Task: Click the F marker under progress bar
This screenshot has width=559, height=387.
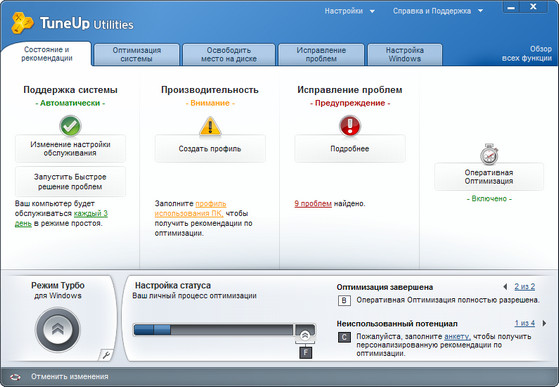Action: tap(306, 353)
